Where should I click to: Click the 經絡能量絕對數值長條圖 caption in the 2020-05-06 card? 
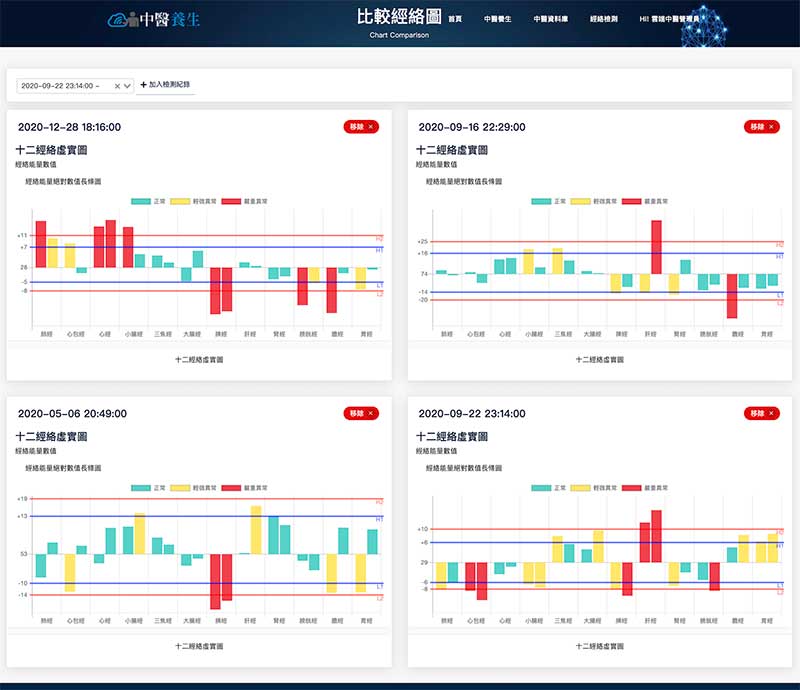[x=63, y=468]
